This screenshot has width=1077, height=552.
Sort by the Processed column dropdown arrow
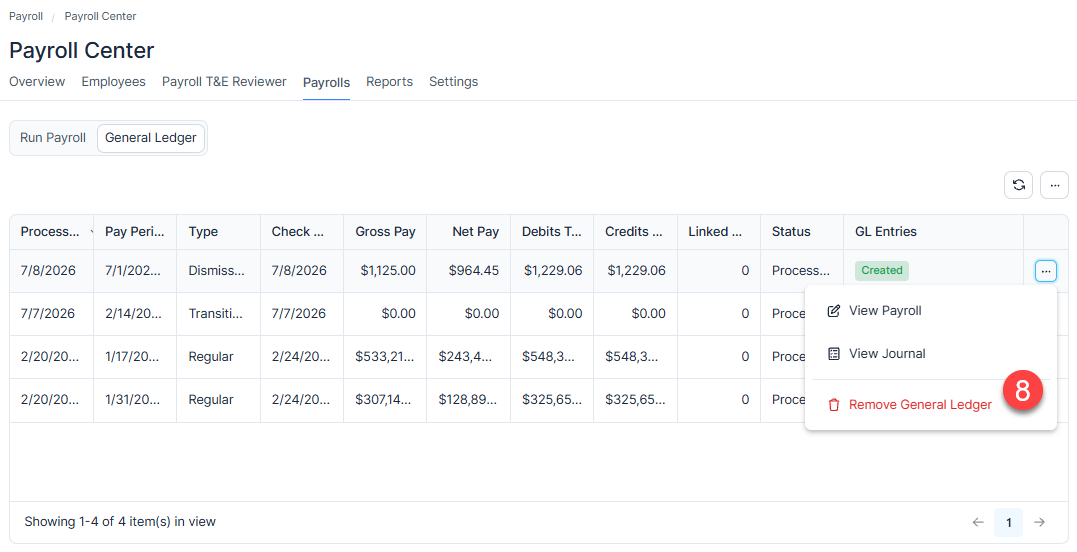[x=91, y=233]
